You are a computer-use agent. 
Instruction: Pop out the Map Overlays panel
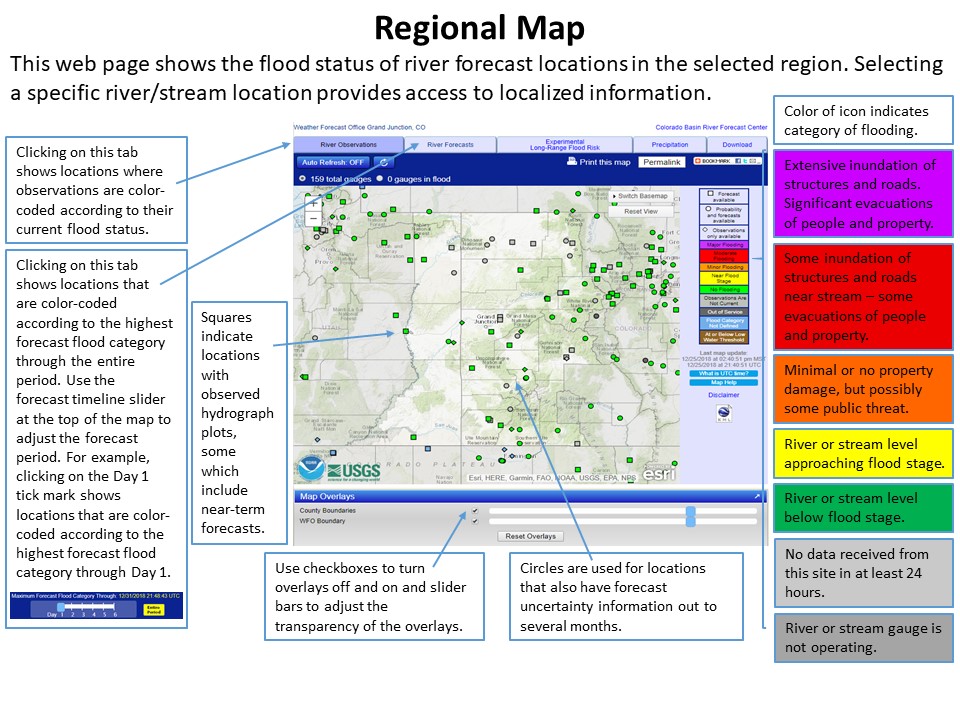[757, 496]
